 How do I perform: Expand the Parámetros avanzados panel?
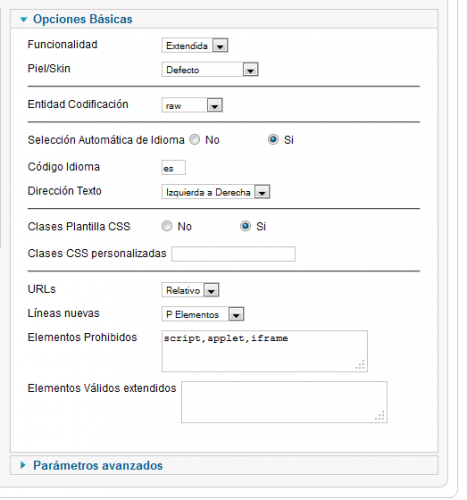tap(23, 465)
